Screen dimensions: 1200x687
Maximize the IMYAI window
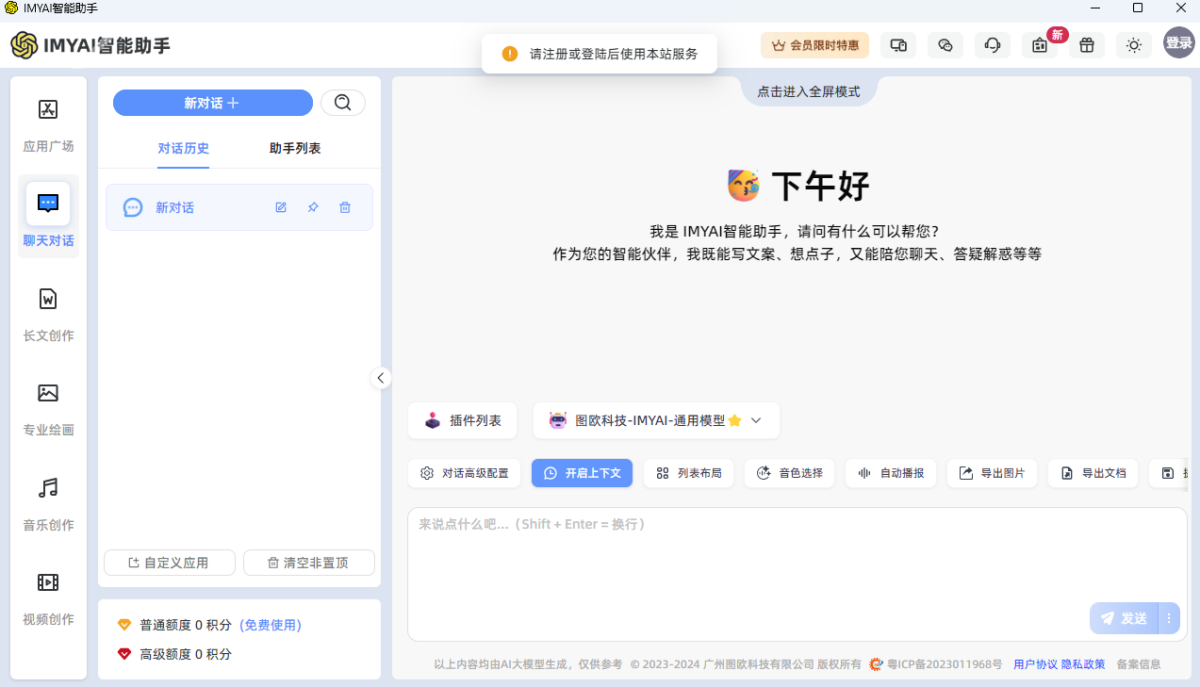click(1137, 8)
